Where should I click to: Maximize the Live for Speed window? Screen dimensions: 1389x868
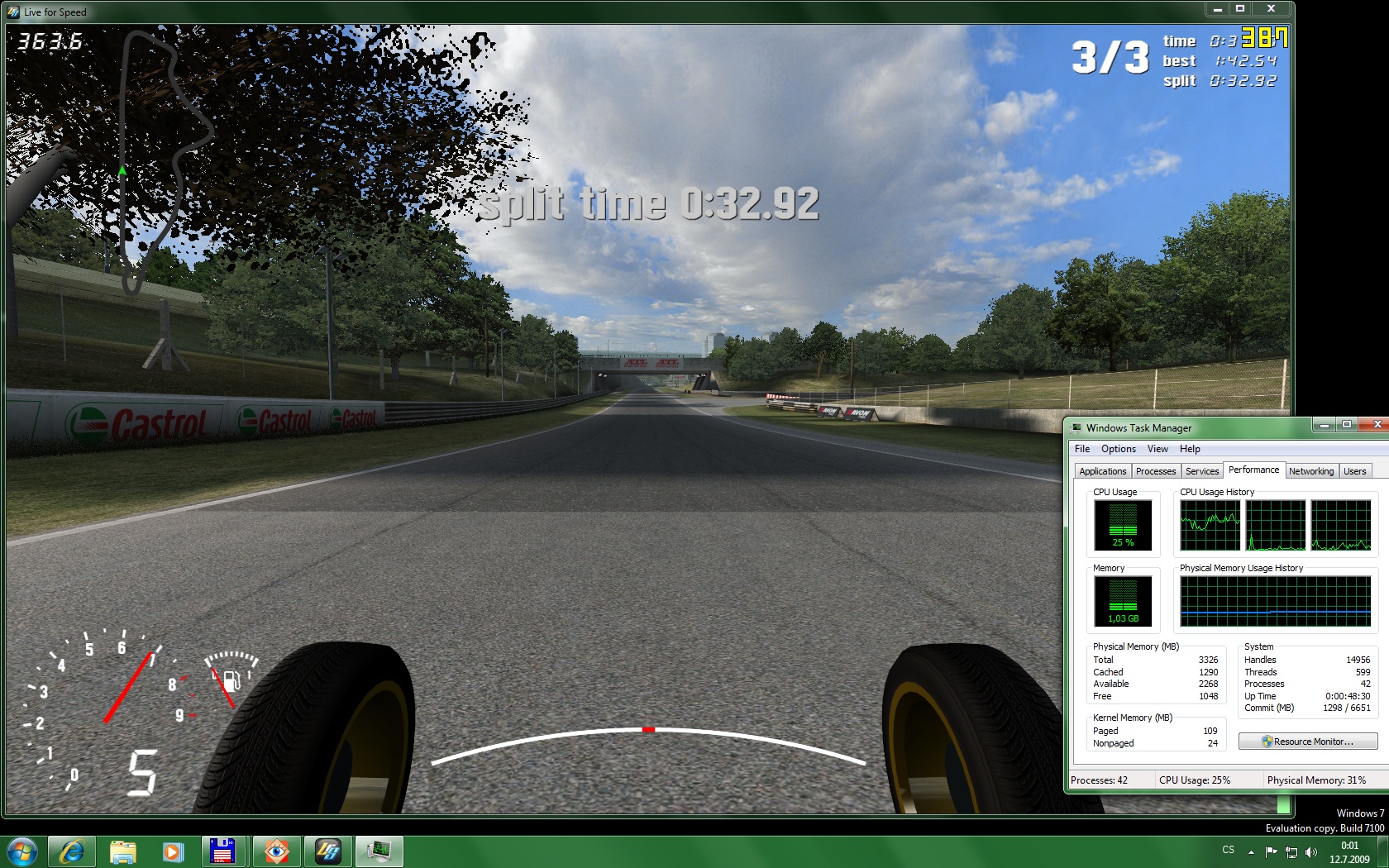pyautogui.click(x=1240, y=8)
